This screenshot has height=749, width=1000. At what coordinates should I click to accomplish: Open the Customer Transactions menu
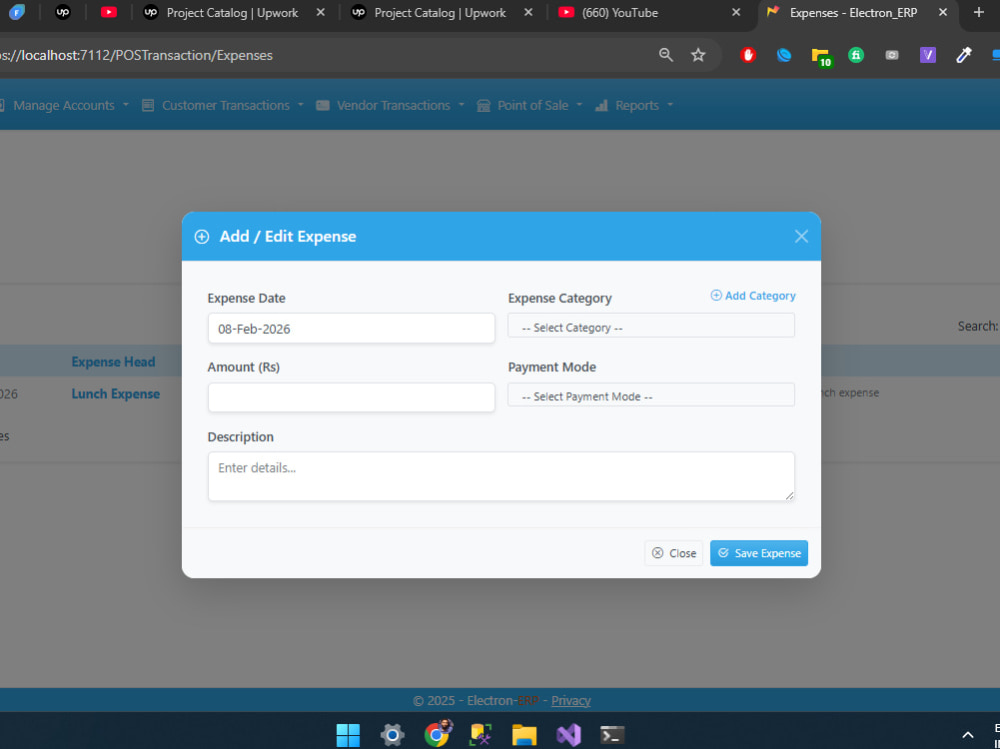(223, 105)
